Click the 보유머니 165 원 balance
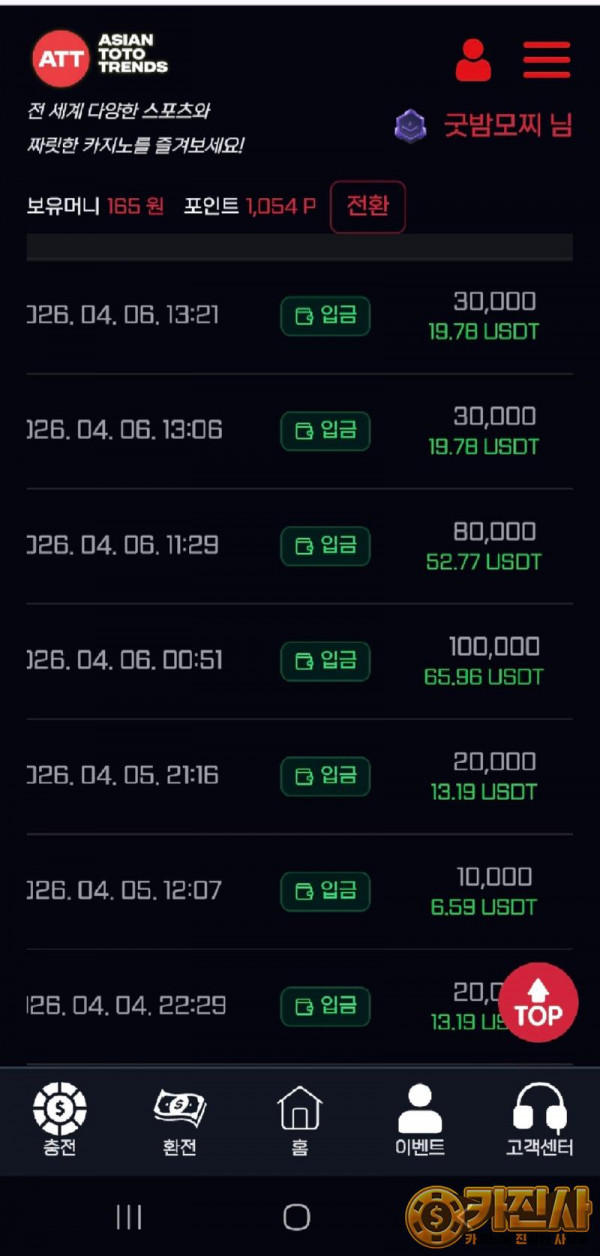Screen dimensions: 600x1256 tap(95, 207)
